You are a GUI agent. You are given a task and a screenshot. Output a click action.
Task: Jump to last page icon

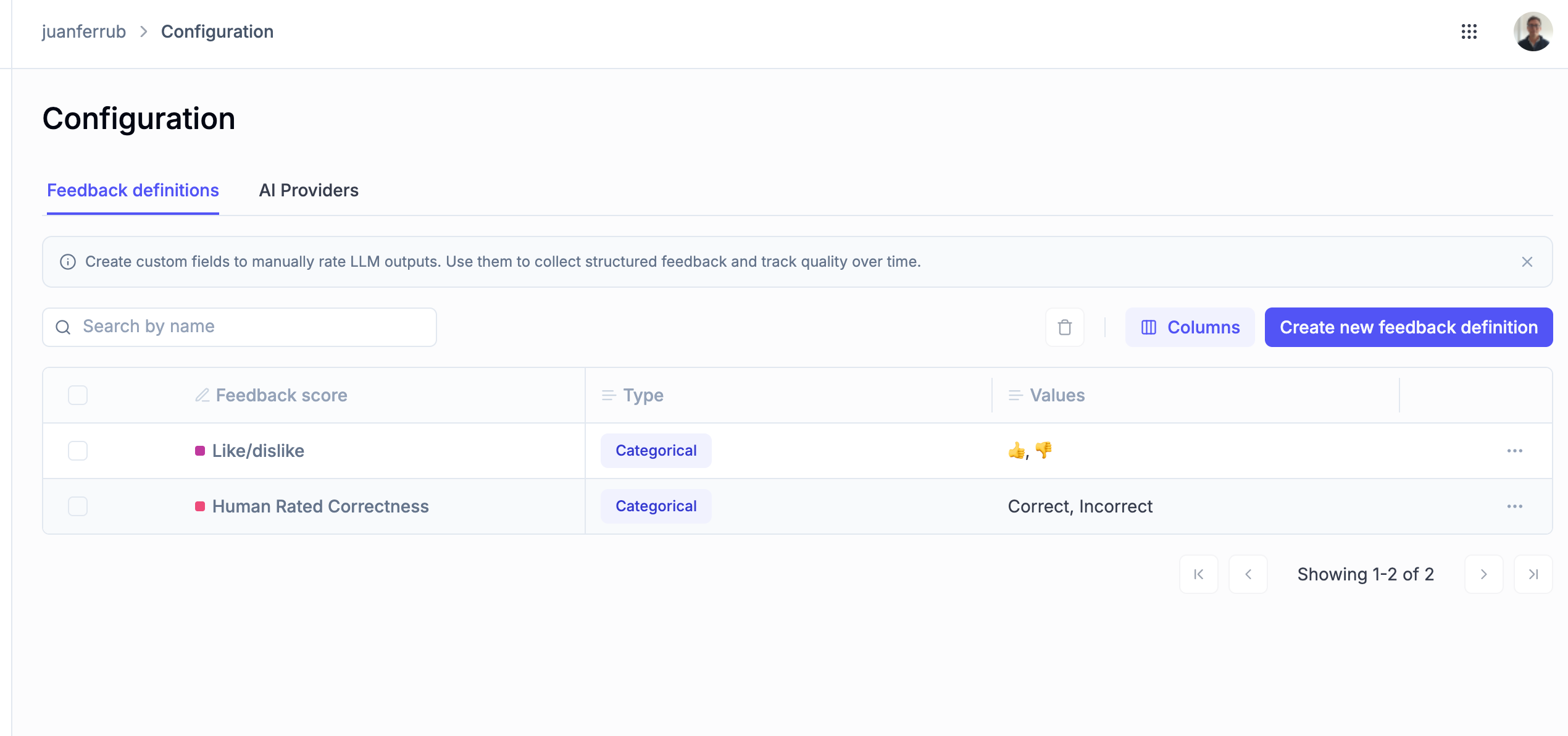[1533, 574]
